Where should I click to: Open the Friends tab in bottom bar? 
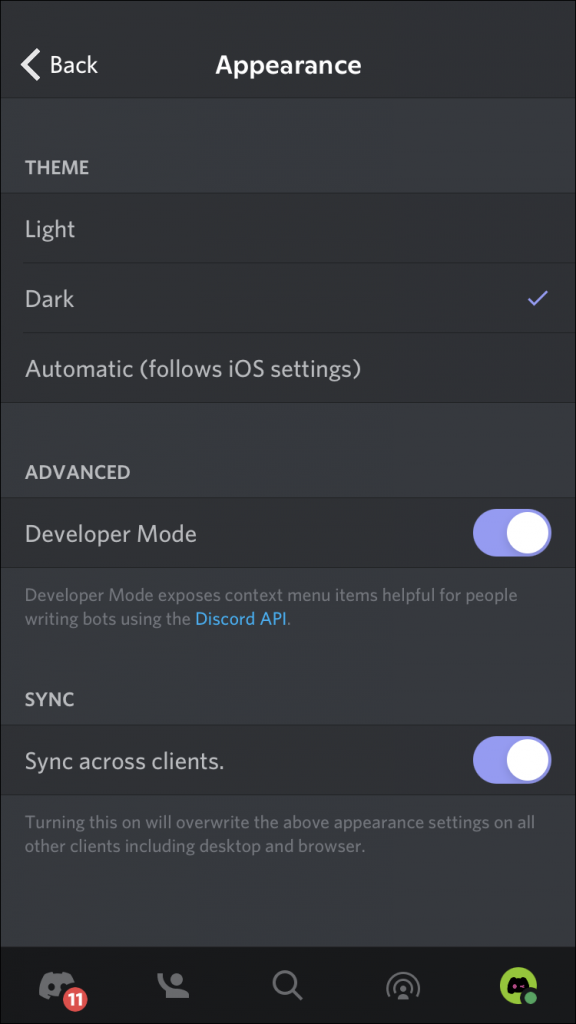[x=172, y=985]
